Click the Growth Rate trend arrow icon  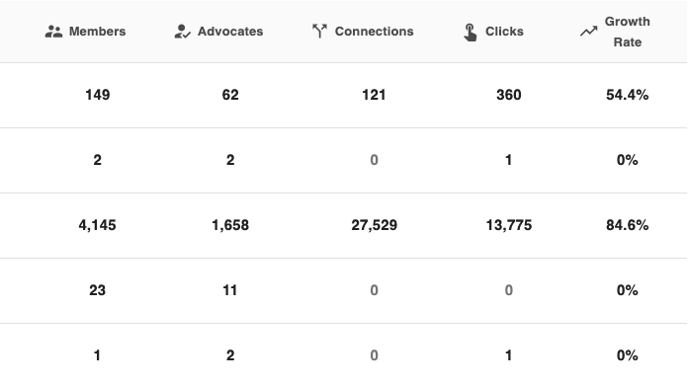589,32
